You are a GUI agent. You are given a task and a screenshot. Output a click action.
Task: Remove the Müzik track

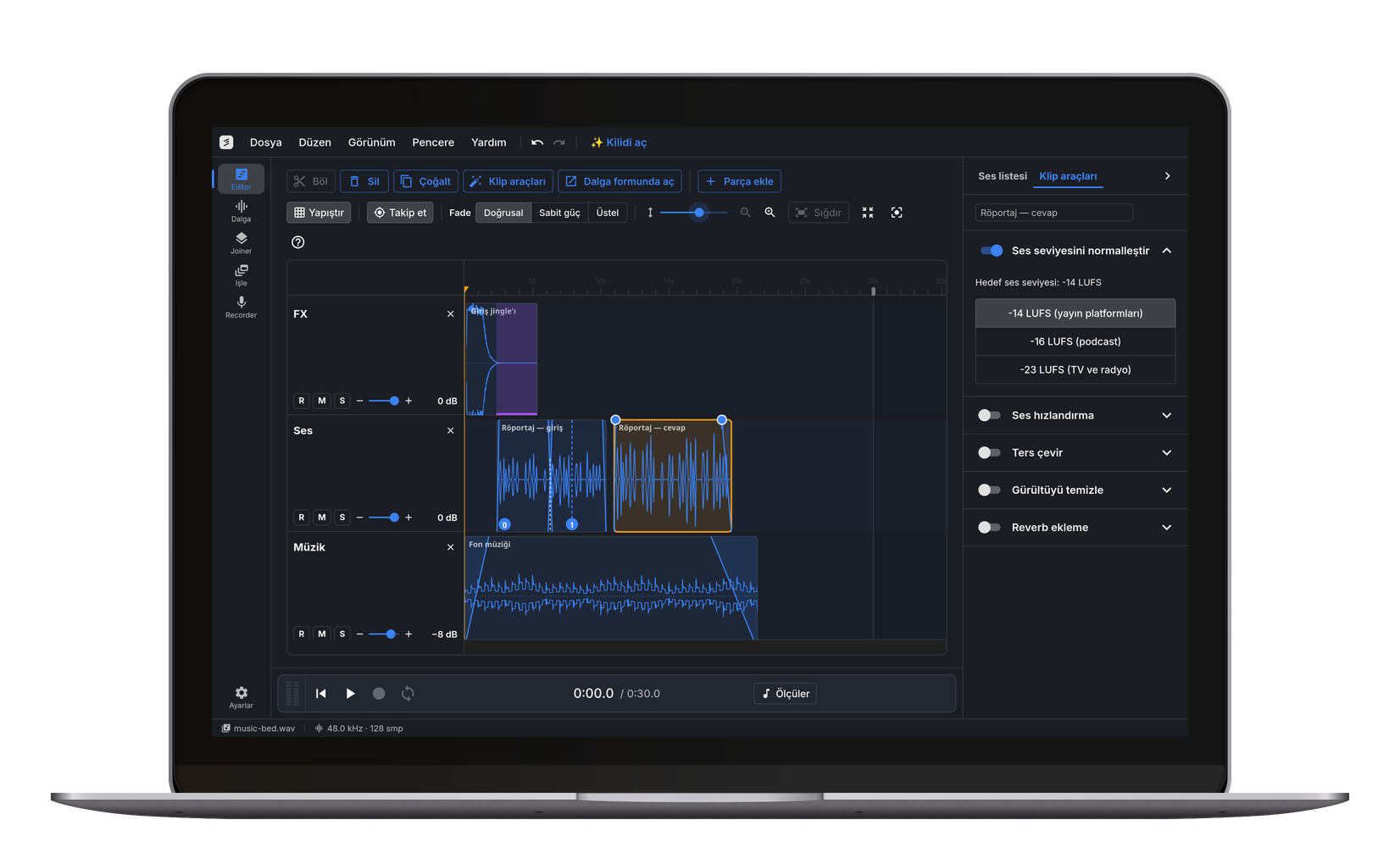[451, 547]
